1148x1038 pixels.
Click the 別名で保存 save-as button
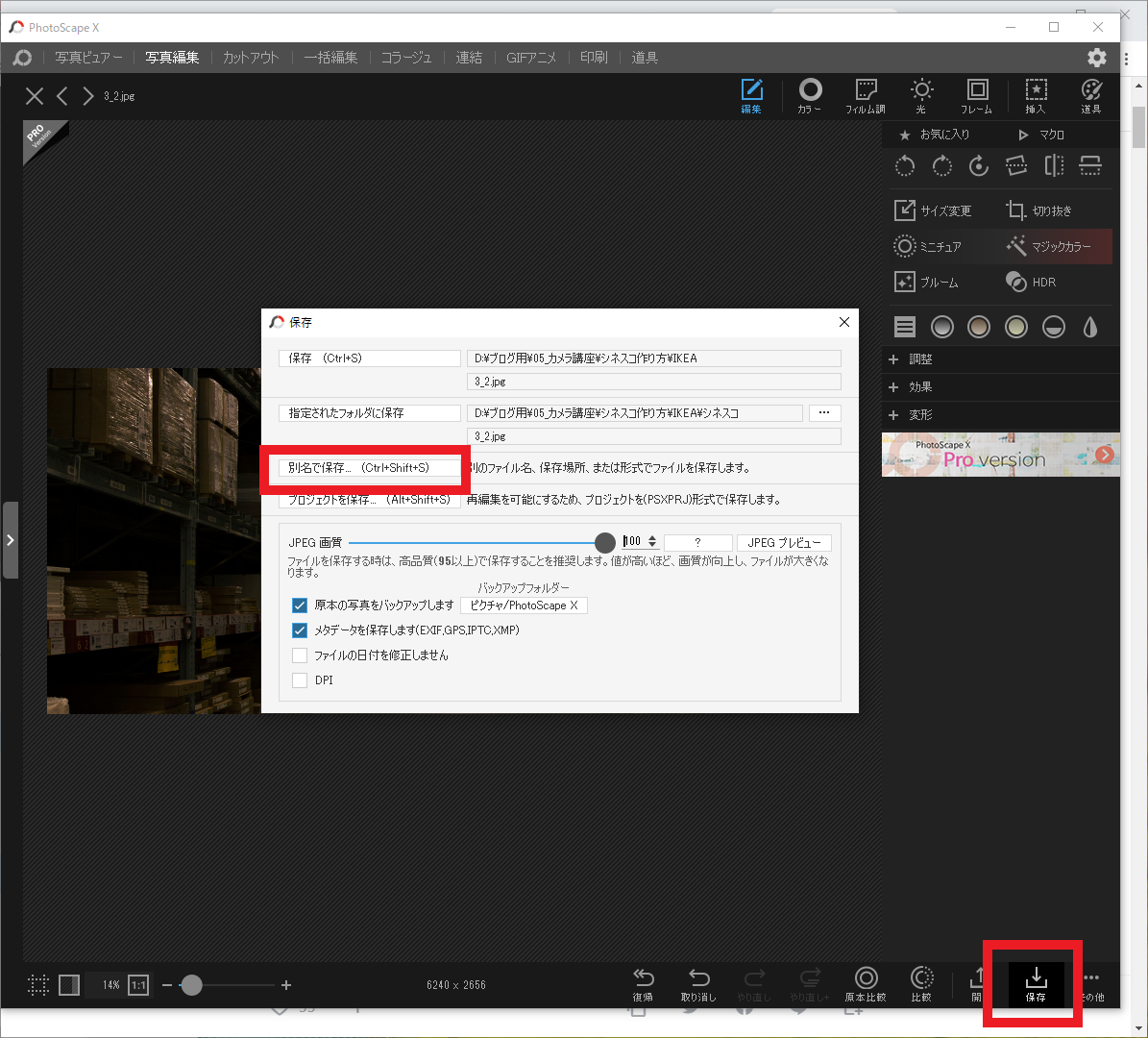[370, 468]
